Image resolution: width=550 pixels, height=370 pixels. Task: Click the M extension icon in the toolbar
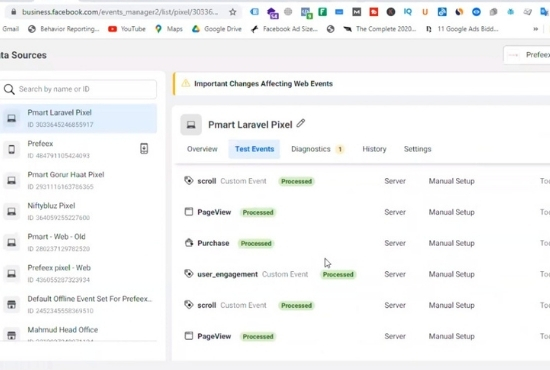(357, 12)
